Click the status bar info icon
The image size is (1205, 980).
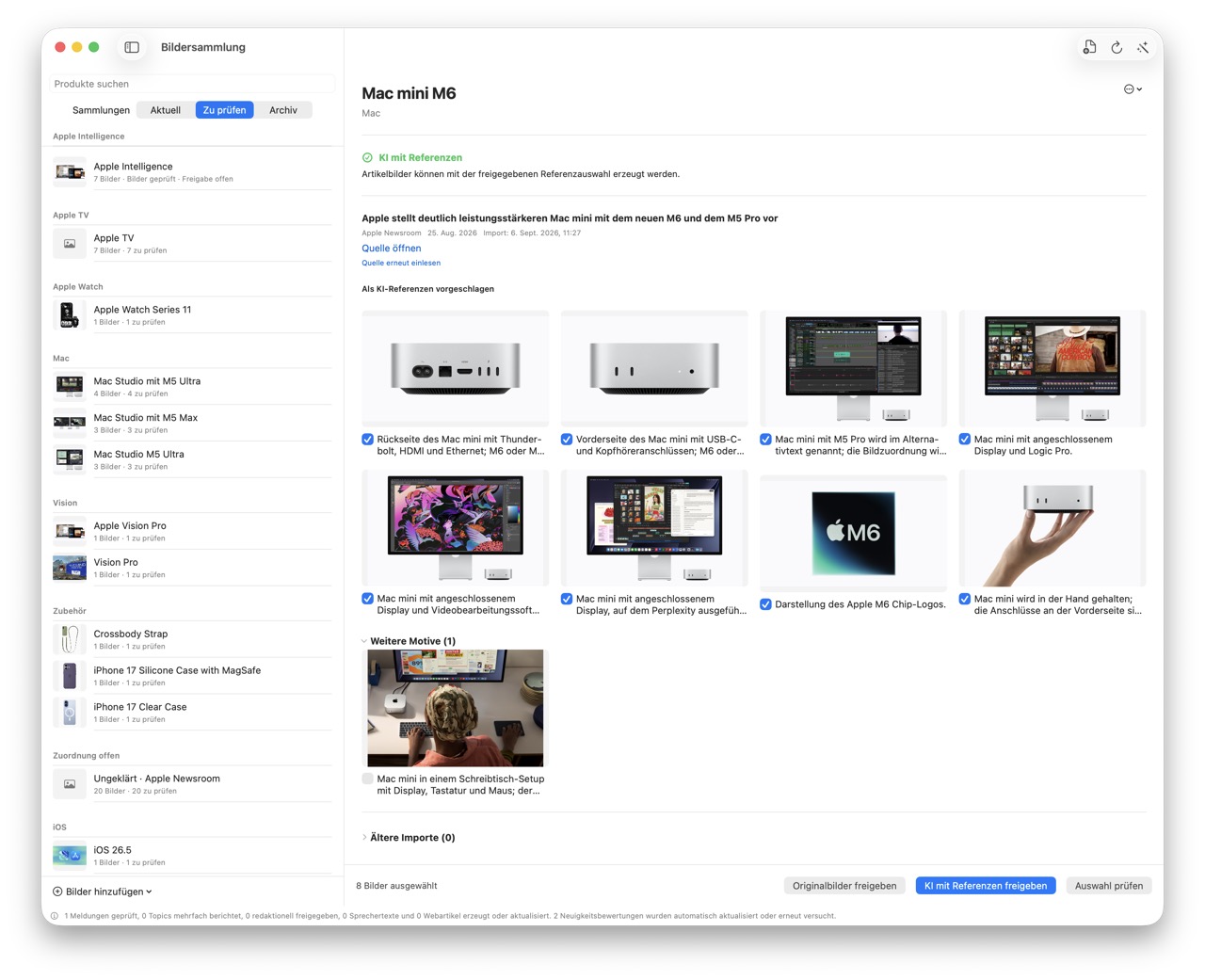click(x=55, y=915)
